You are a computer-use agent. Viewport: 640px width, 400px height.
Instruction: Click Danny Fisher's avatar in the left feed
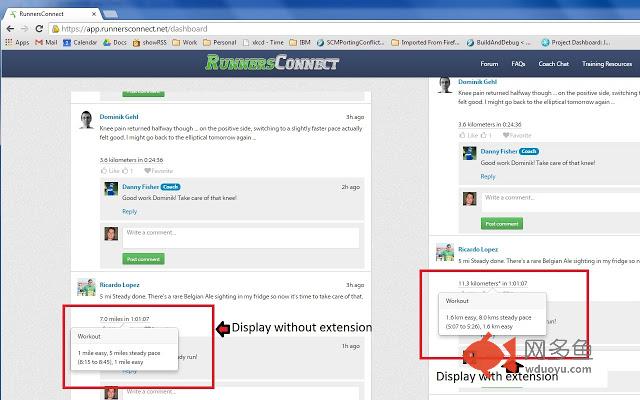pyautogui.click(x=111, y=189)
